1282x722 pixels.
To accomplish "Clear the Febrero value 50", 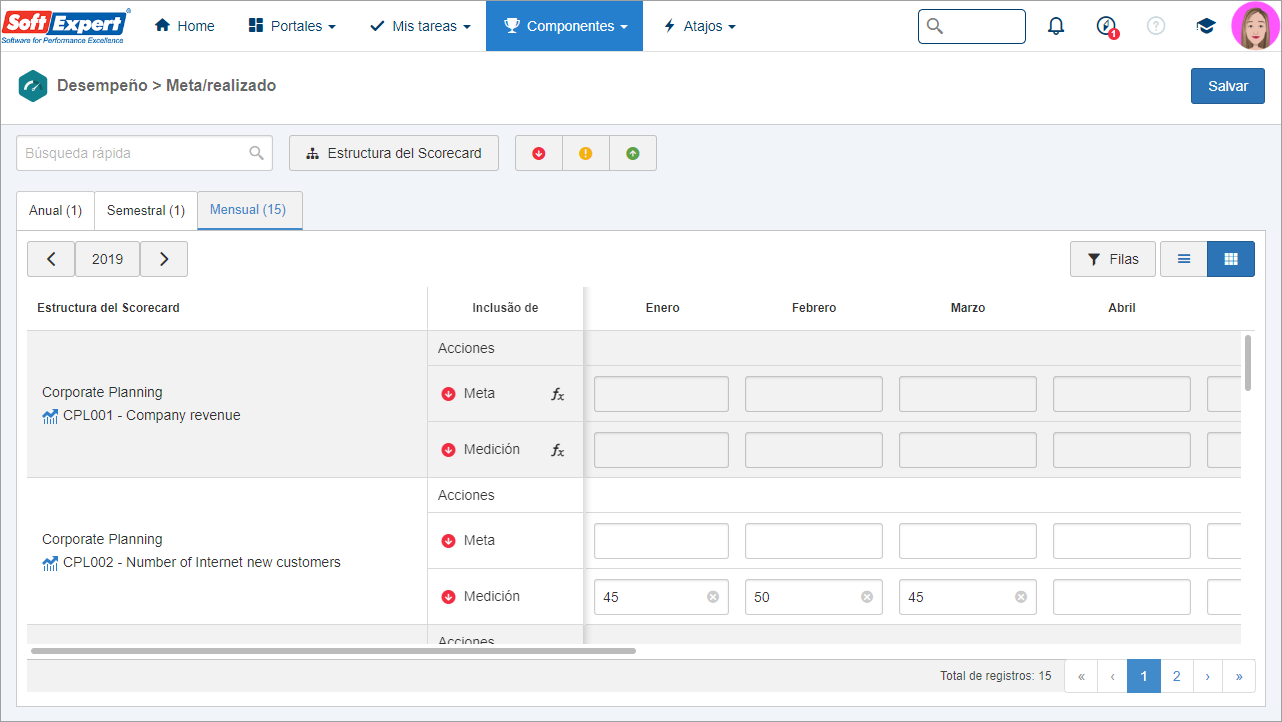I will (x=867, y=597).
